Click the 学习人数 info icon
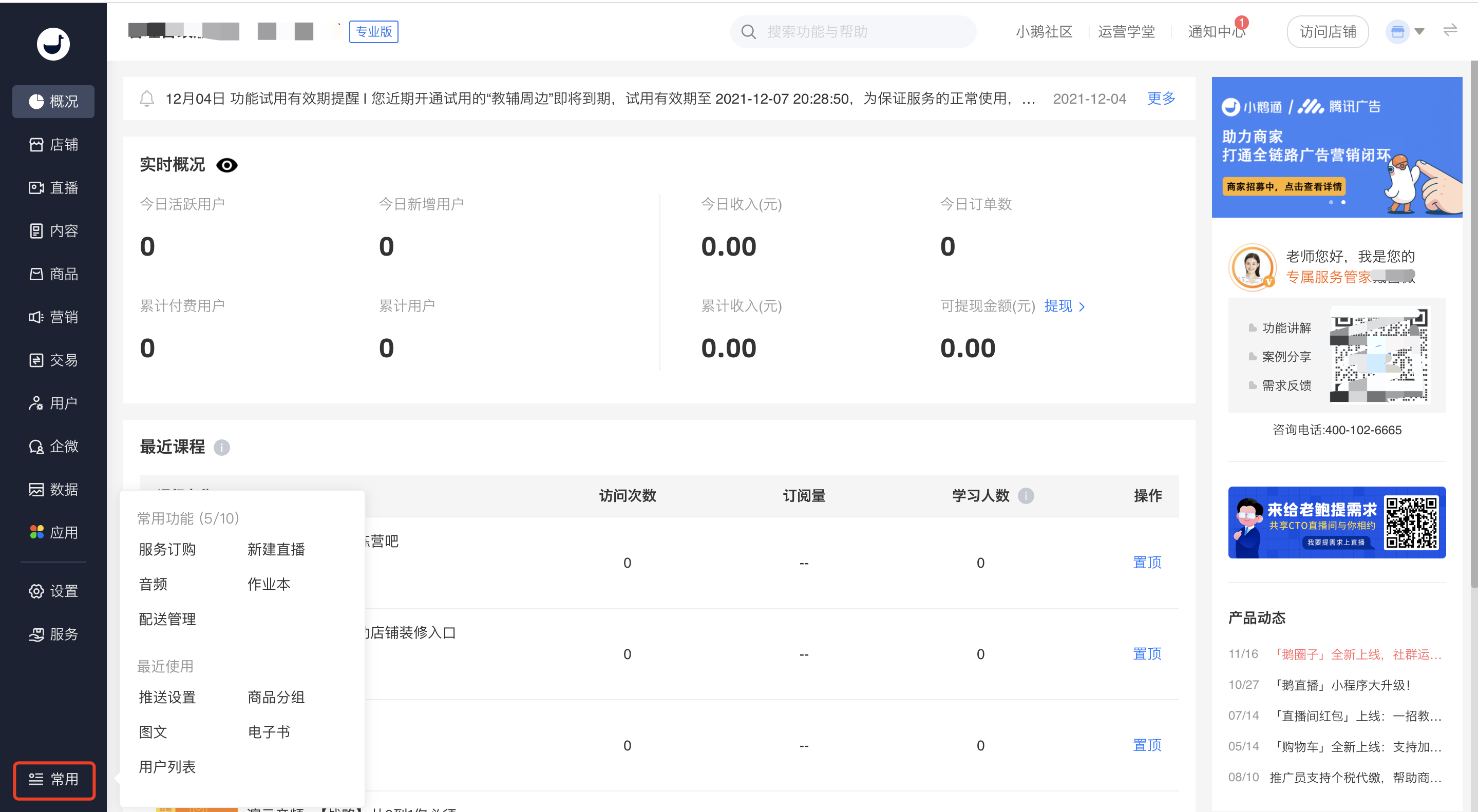The image size is (1478, 812). pyautogui.click(x=1026, y=495)
